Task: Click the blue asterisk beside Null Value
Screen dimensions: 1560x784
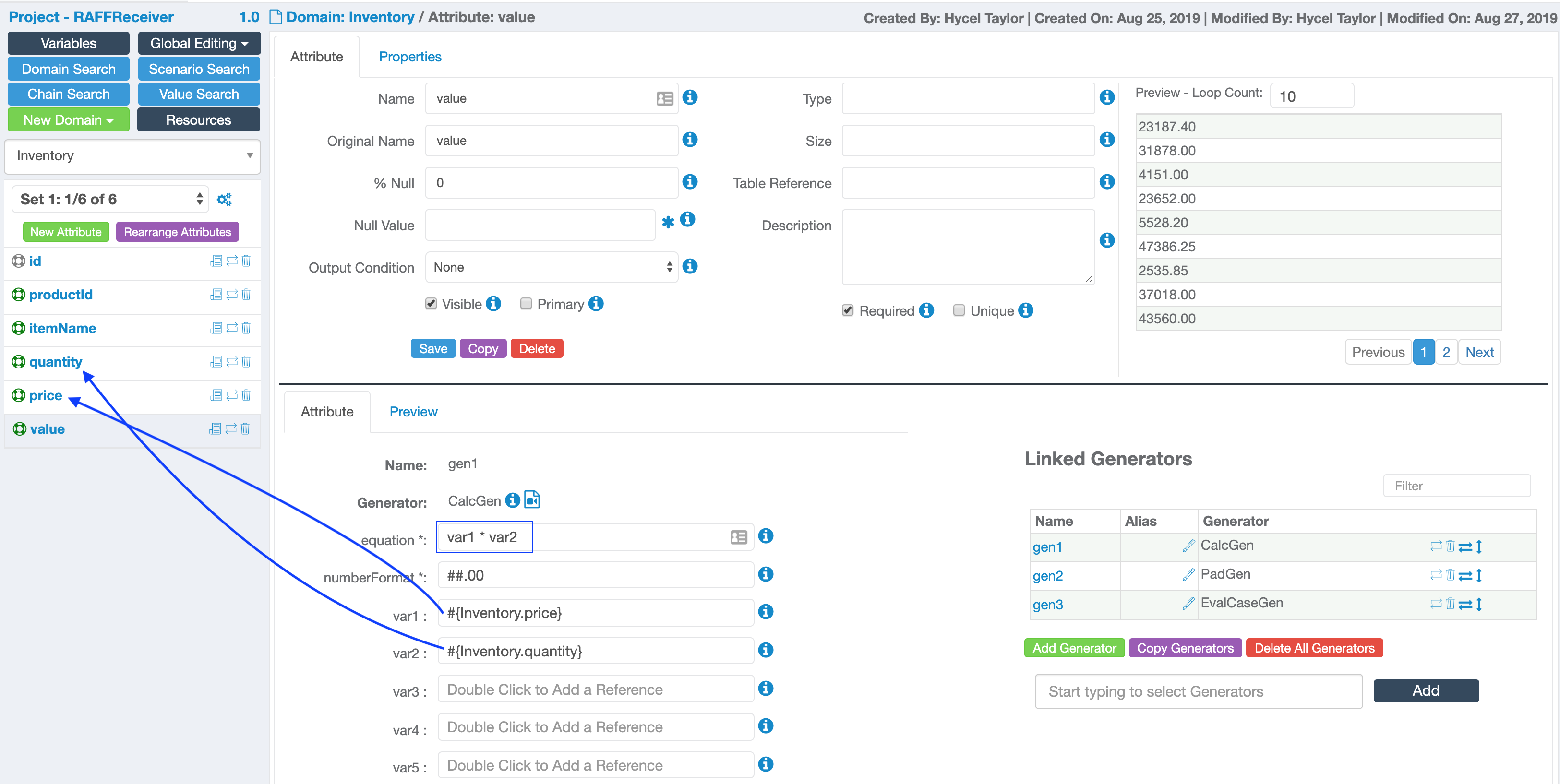Action: tap(667, 222)
